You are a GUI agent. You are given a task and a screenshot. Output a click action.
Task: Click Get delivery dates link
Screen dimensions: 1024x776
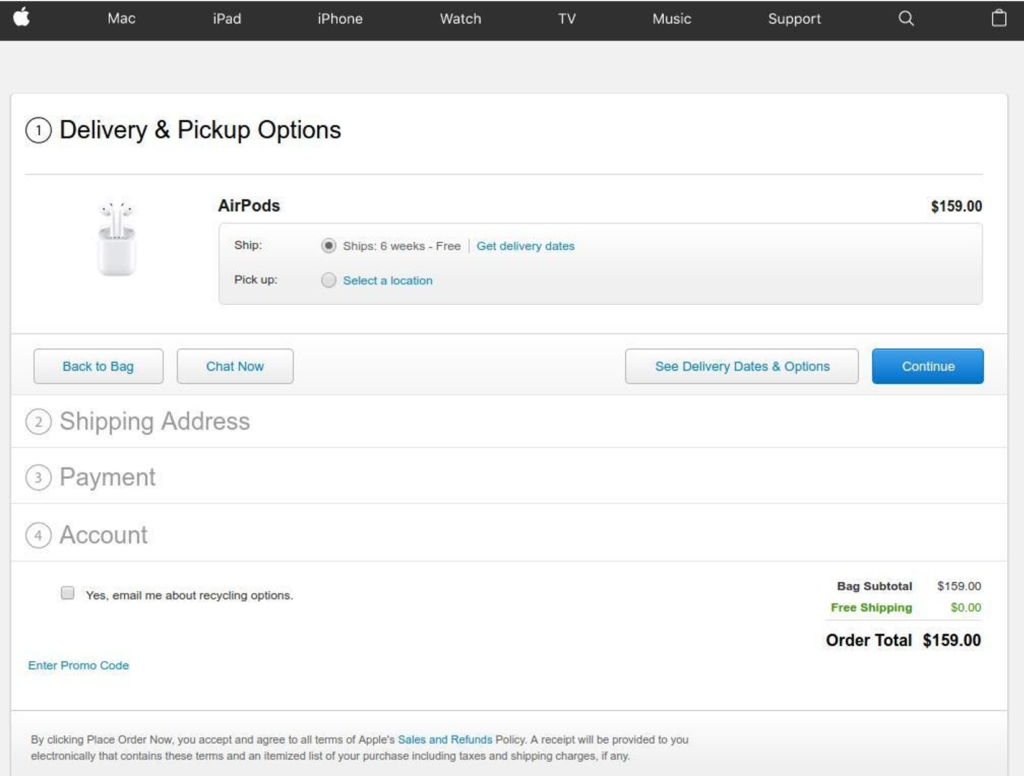(x=525, y=246)
